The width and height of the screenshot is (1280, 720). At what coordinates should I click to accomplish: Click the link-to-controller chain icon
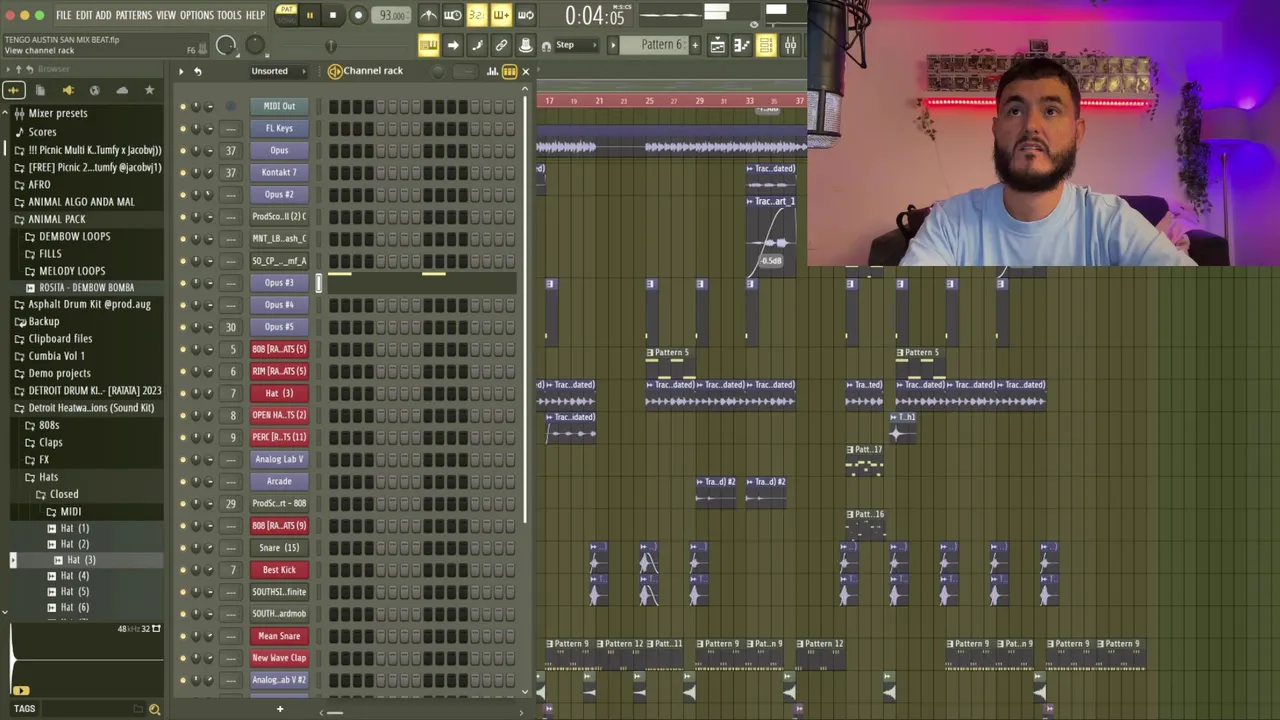point(501,45)
